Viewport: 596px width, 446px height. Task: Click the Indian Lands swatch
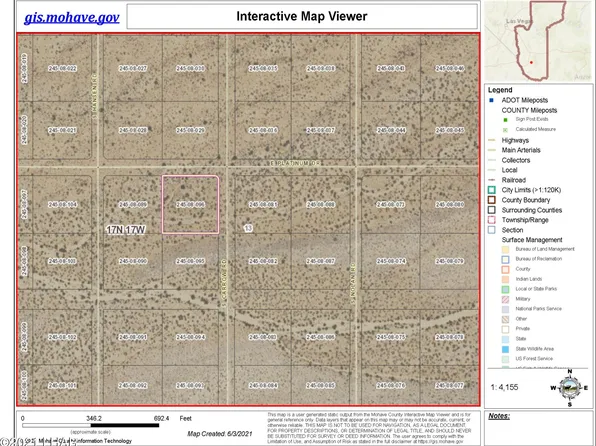point(505,279)
